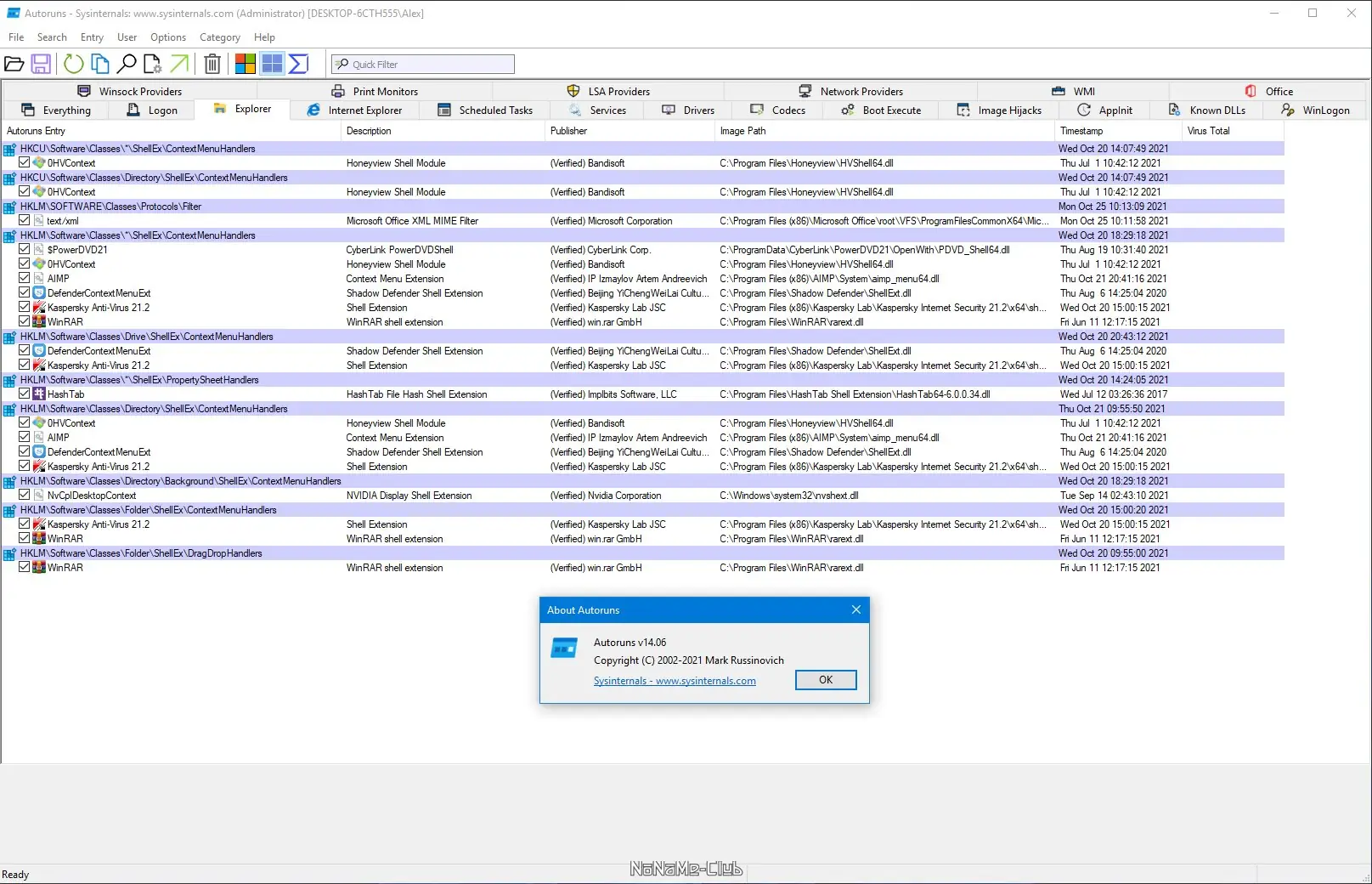This screenshot has height=884, width=1372.
Task: Open the Category menu
Action: click(x=220, y=37)
